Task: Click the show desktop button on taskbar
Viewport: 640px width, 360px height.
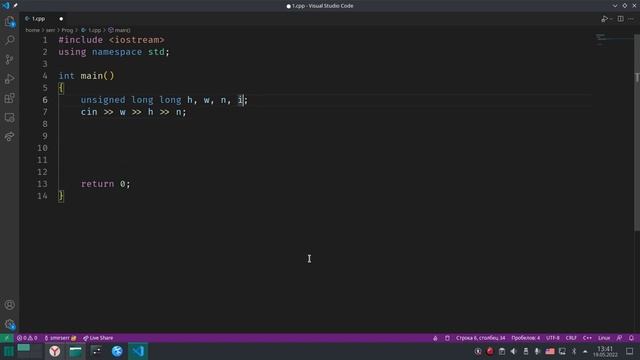Action: [629, 351]
